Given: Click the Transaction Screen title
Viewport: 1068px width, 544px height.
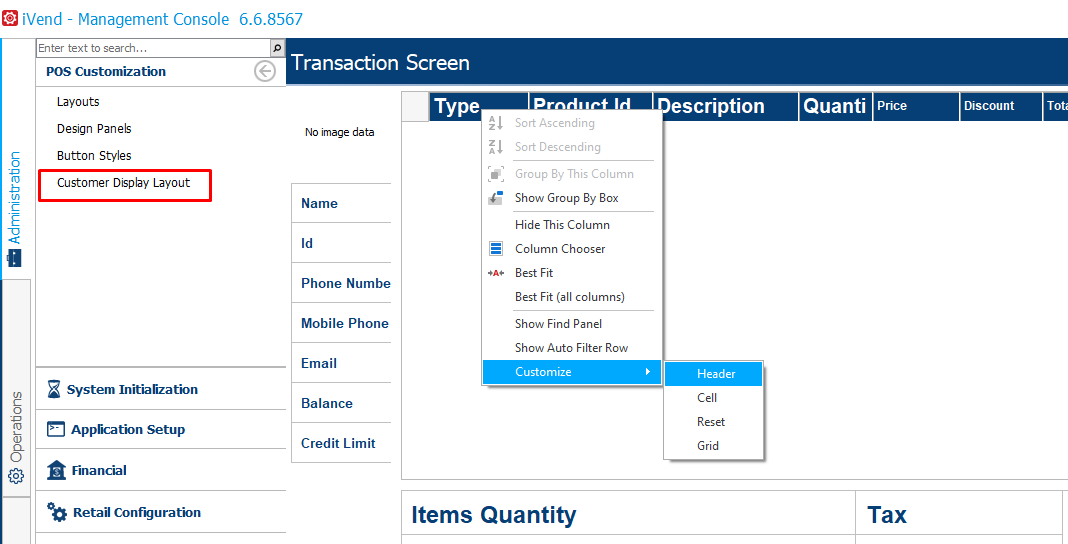Looking at the screenshot, I should pyautogui.click(x=380, y=63).
